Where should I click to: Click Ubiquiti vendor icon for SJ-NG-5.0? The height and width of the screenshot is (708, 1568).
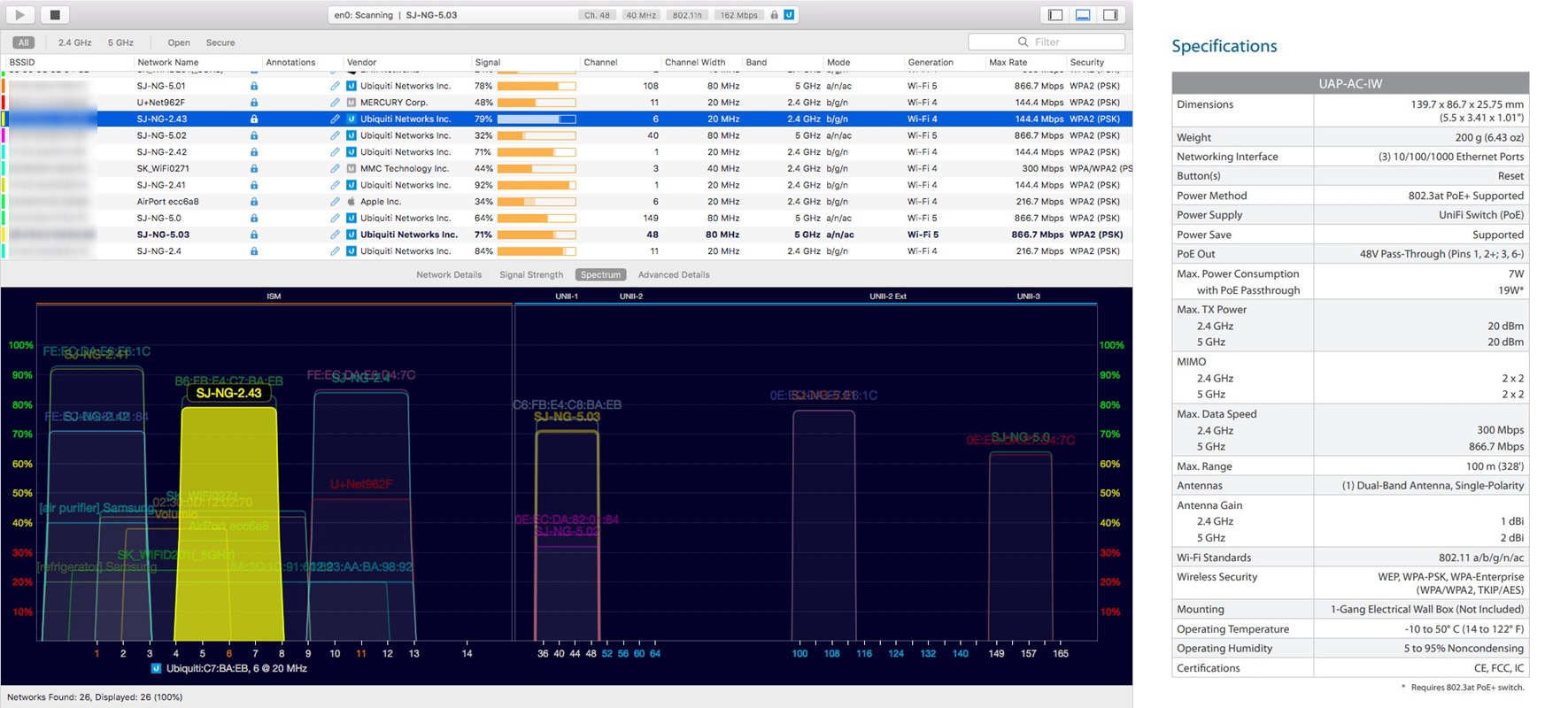tap(351, 218)
